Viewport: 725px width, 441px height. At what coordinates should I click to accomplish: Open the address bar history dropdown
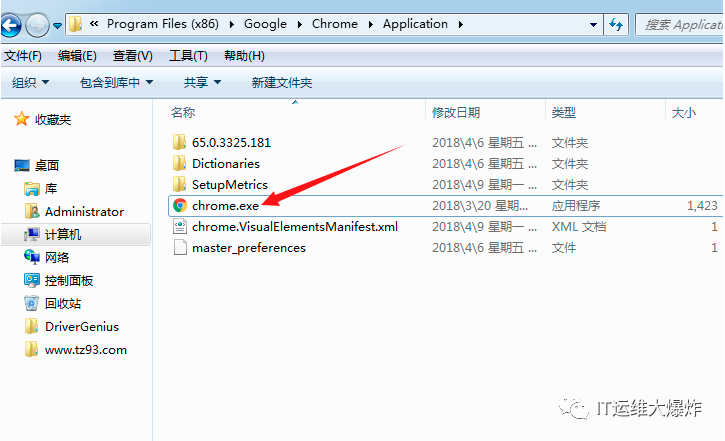(x=593, y=24)
